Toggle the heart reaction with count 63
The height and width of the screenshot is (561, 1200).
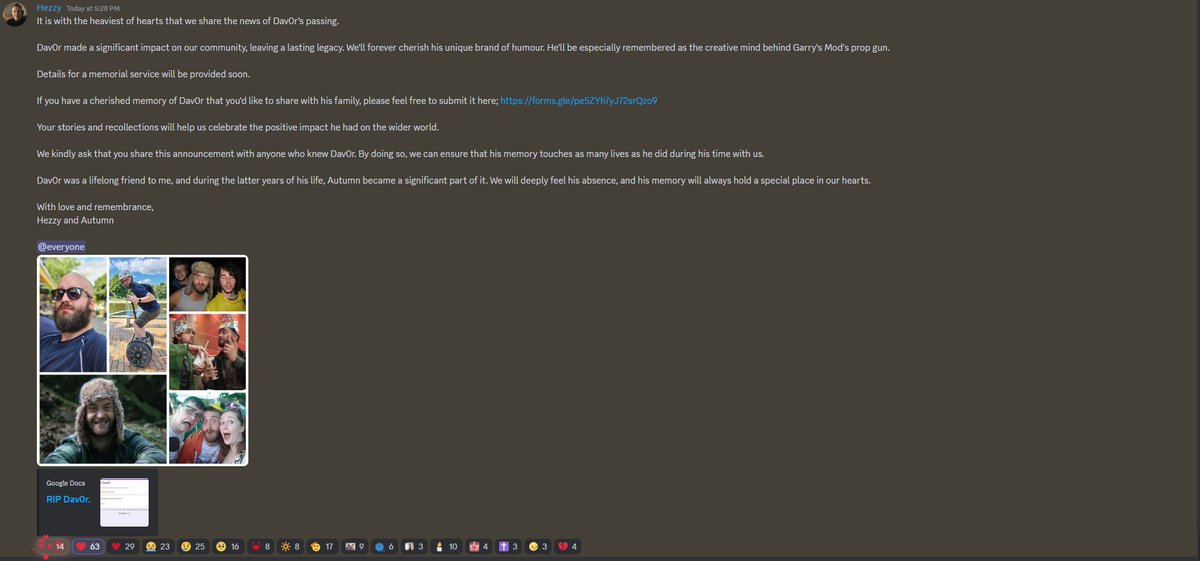(90, 547)
